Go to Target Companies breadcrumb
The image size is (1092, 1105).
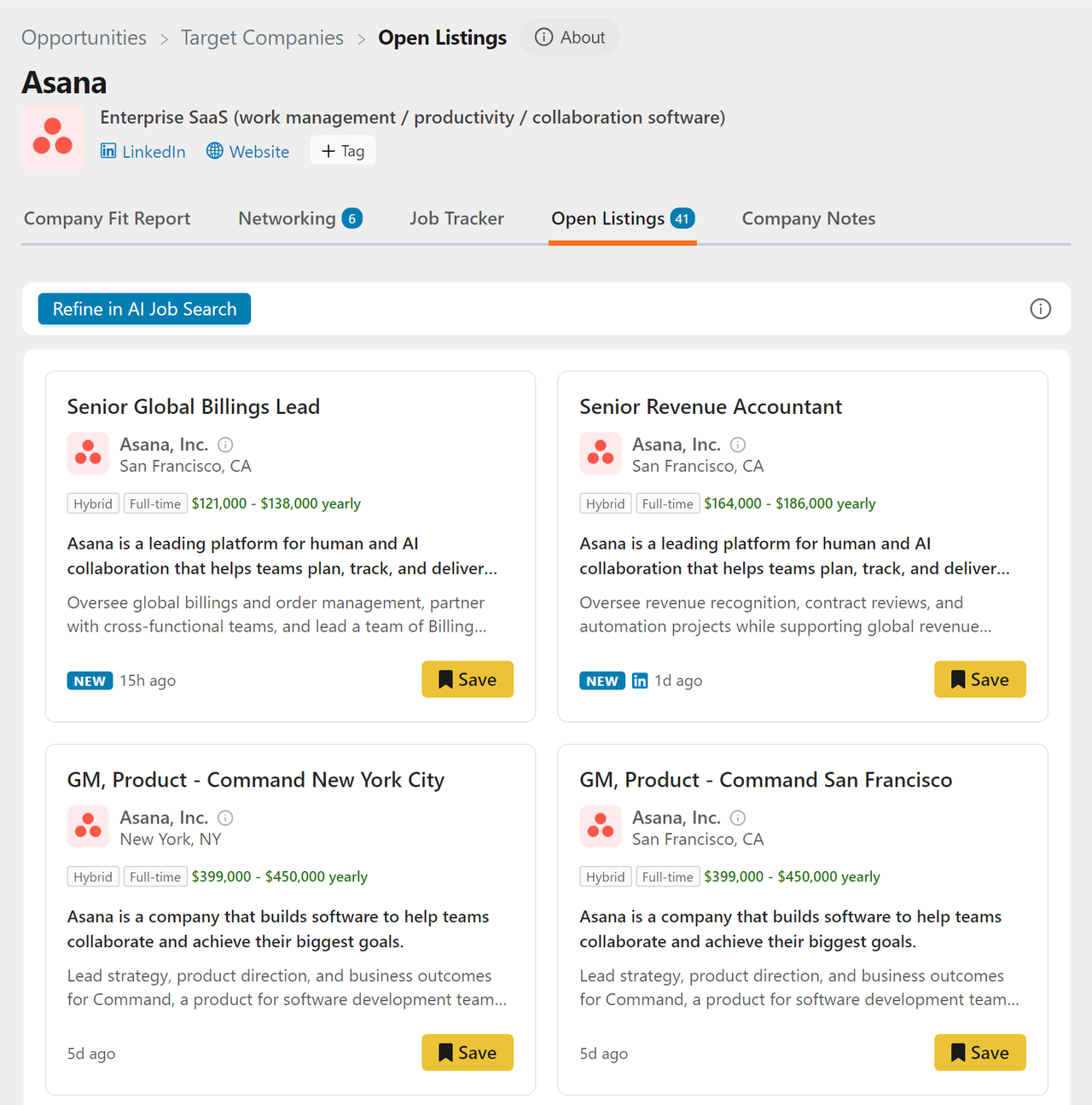(x=262, y=38)
